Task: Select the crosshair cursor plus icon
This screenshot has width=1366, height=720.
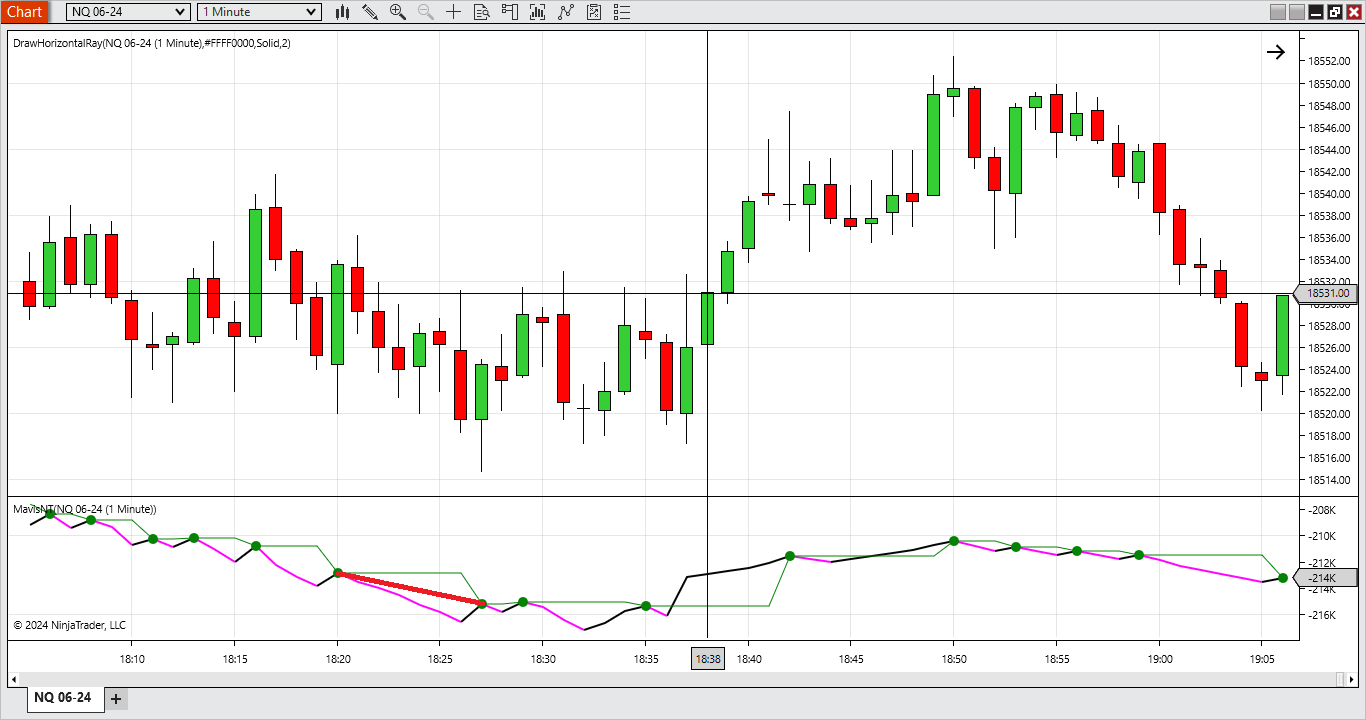Action: click(454, 12)
